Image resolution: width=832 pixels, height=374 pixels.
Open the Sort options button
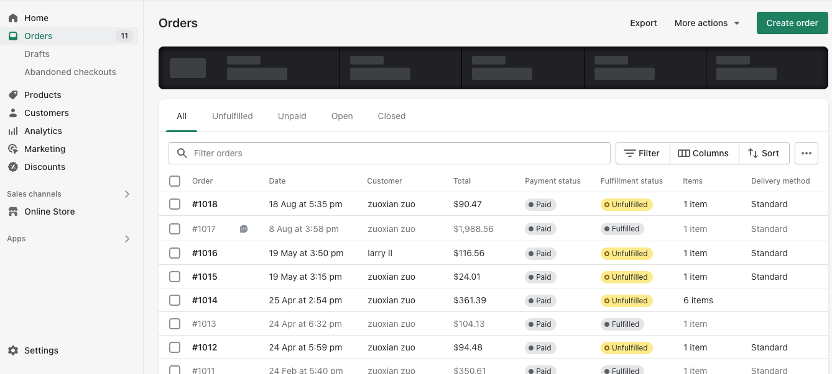(x=764, y=153)
